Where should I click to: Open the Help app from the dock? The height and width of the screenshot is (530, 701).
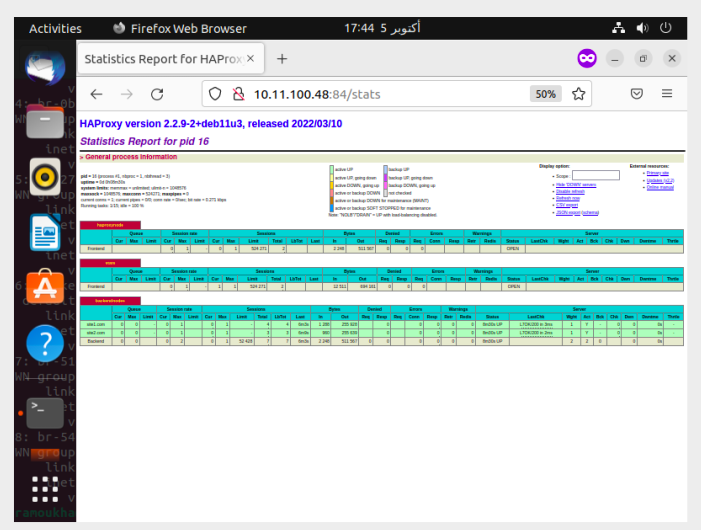click(45, 343)
